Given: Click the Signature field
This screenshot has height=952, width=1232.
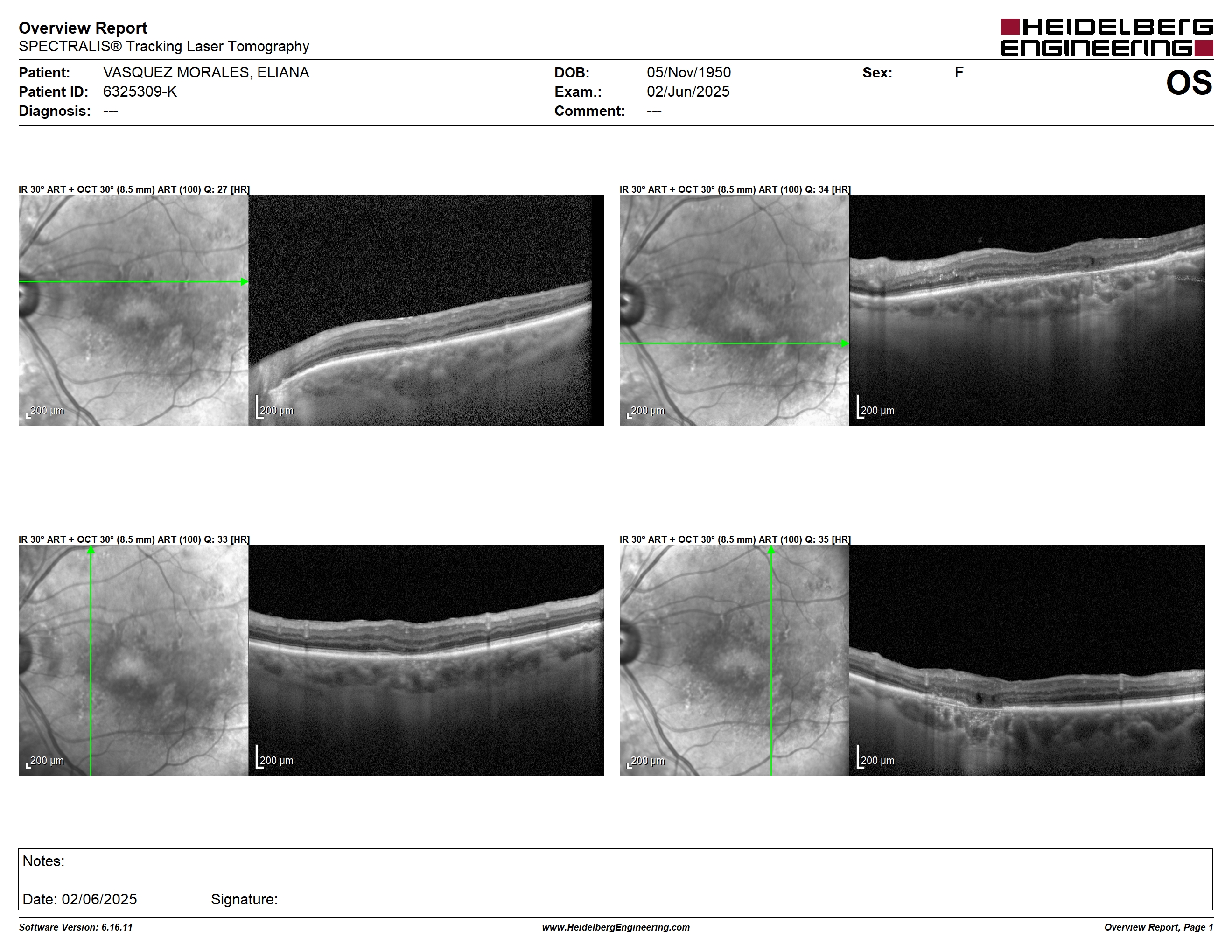Looking at the screenshot, I should (244, 899).
